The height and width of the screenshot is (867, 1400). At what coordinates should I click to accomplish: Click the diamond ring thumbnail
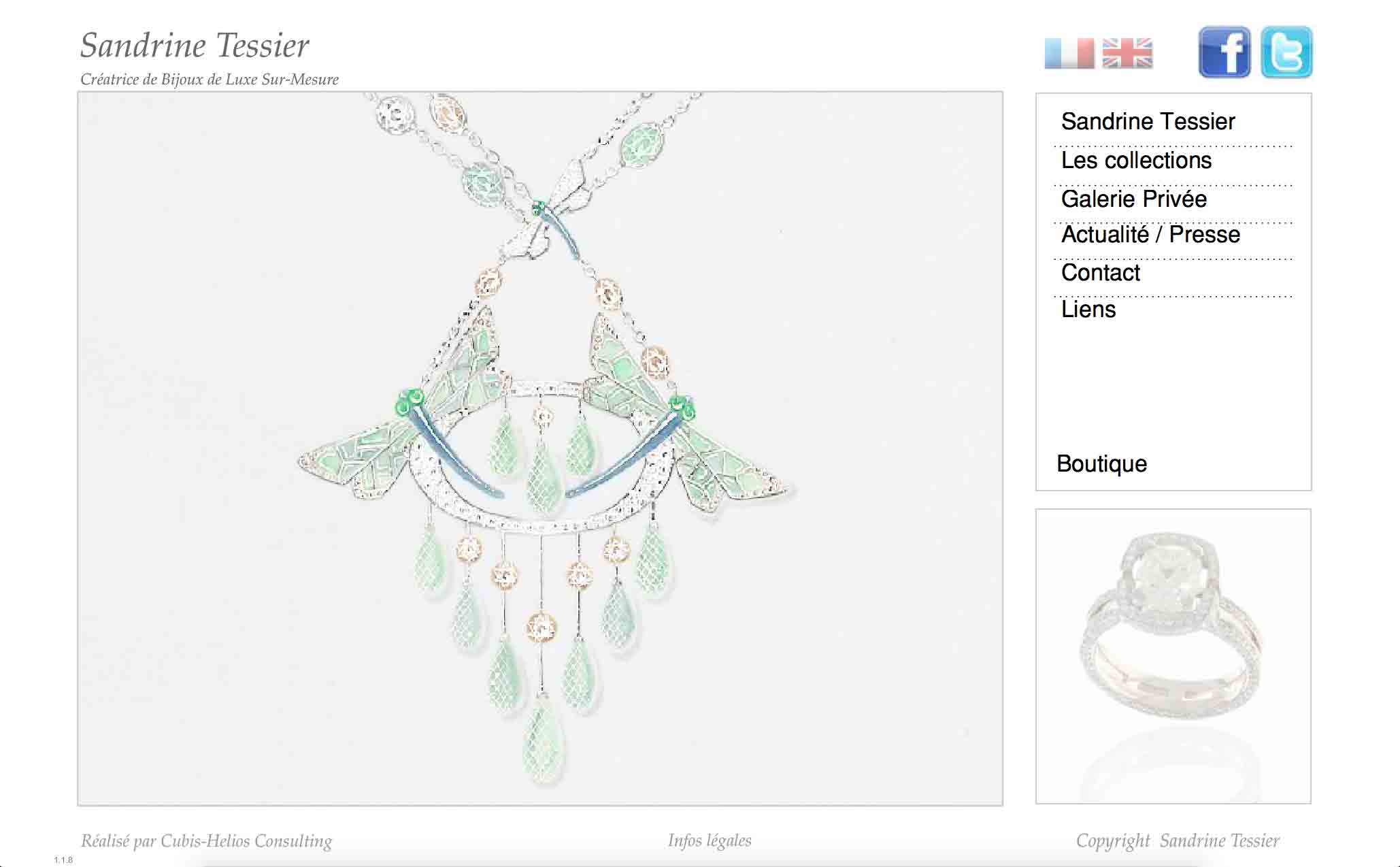(x=1173, y=656)
